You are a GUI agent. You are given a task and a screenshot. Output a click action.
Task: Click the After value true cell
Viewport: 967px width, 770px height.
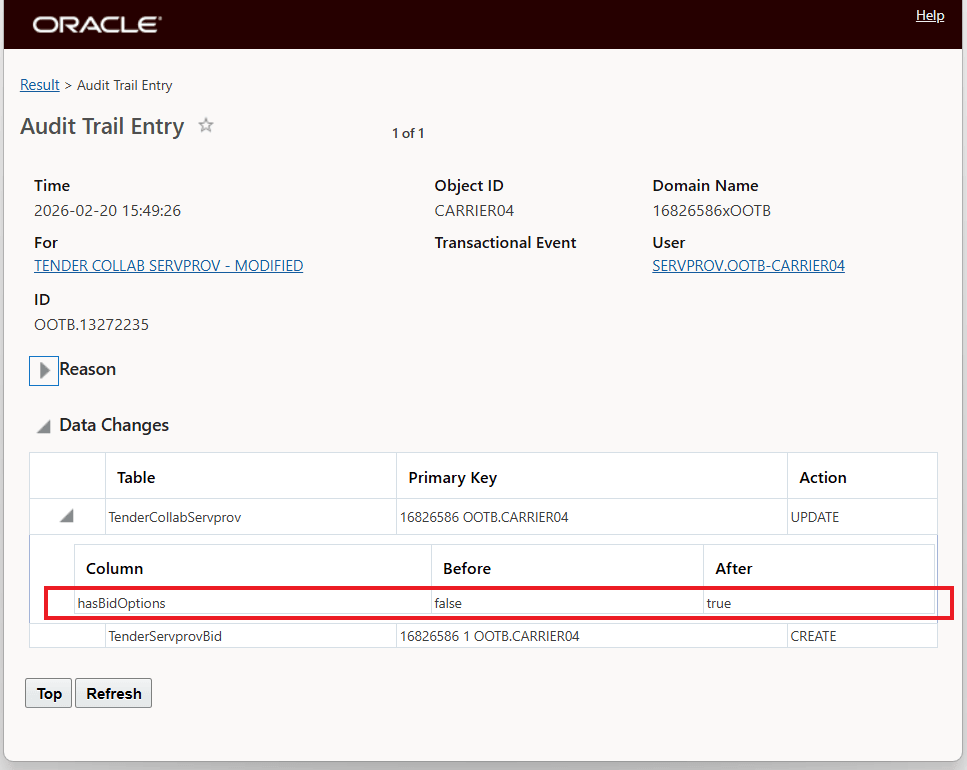719,603
